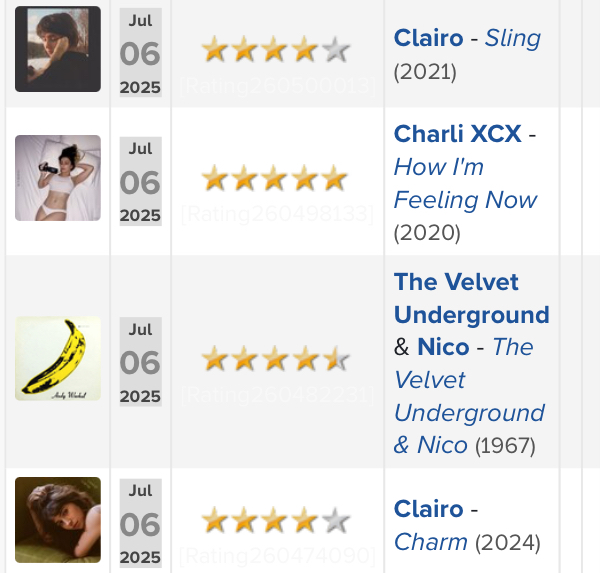Screen dimensions: 600x573
Task: Click the half star on Velvet Underground rating
Action: point(336,359)
